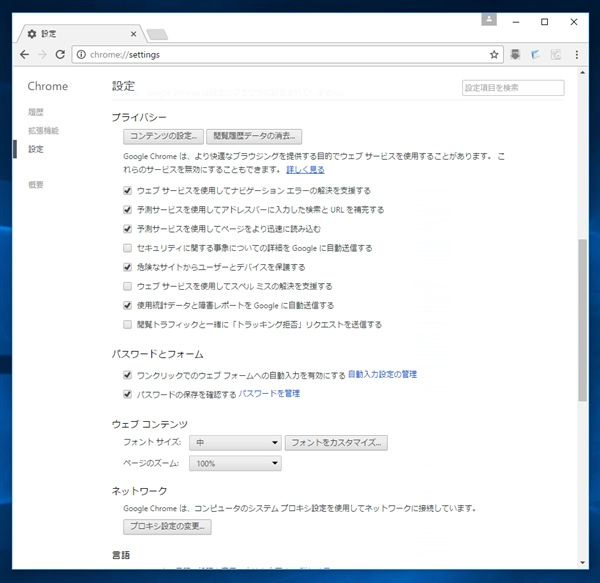Viewport: 600px width, 583px height.
Task: Toggle ウェブ フォームへの自動入力 checkbox
Action: pos(127,375)
